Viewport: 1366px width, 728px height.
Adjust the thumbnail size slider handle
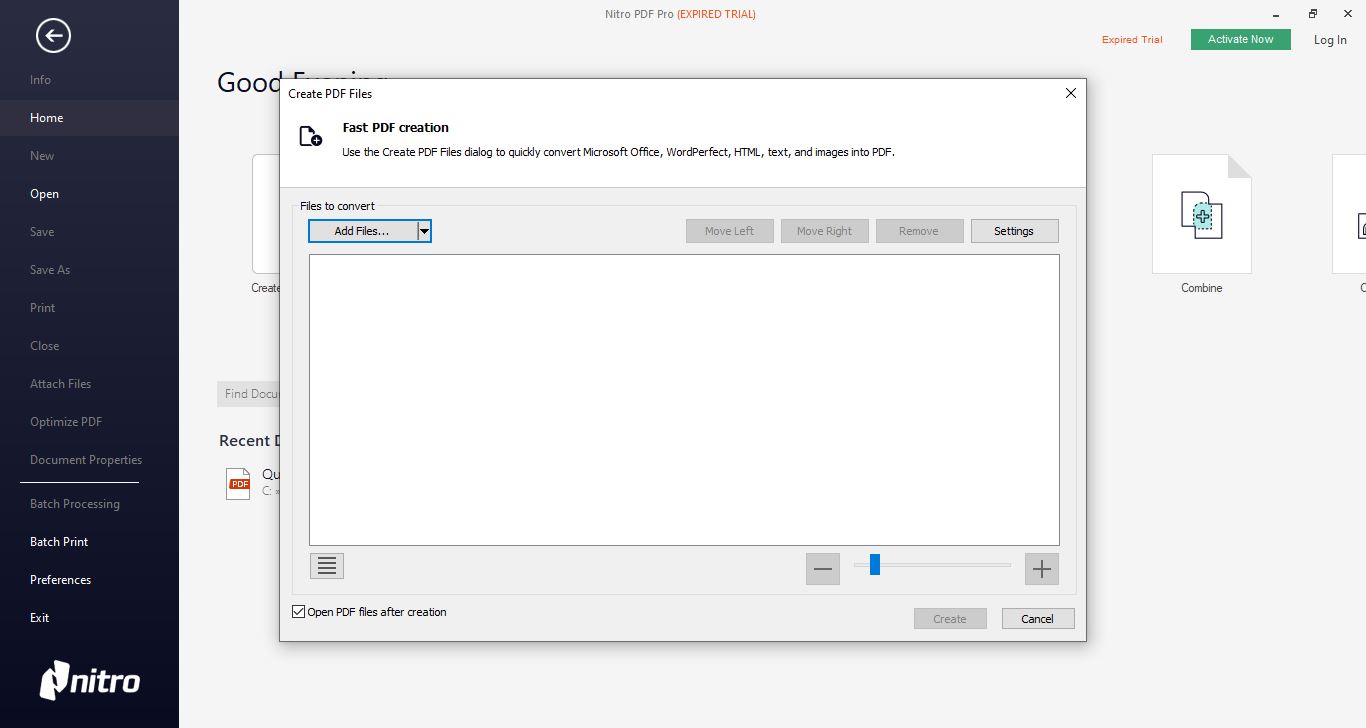pos(875,565)
